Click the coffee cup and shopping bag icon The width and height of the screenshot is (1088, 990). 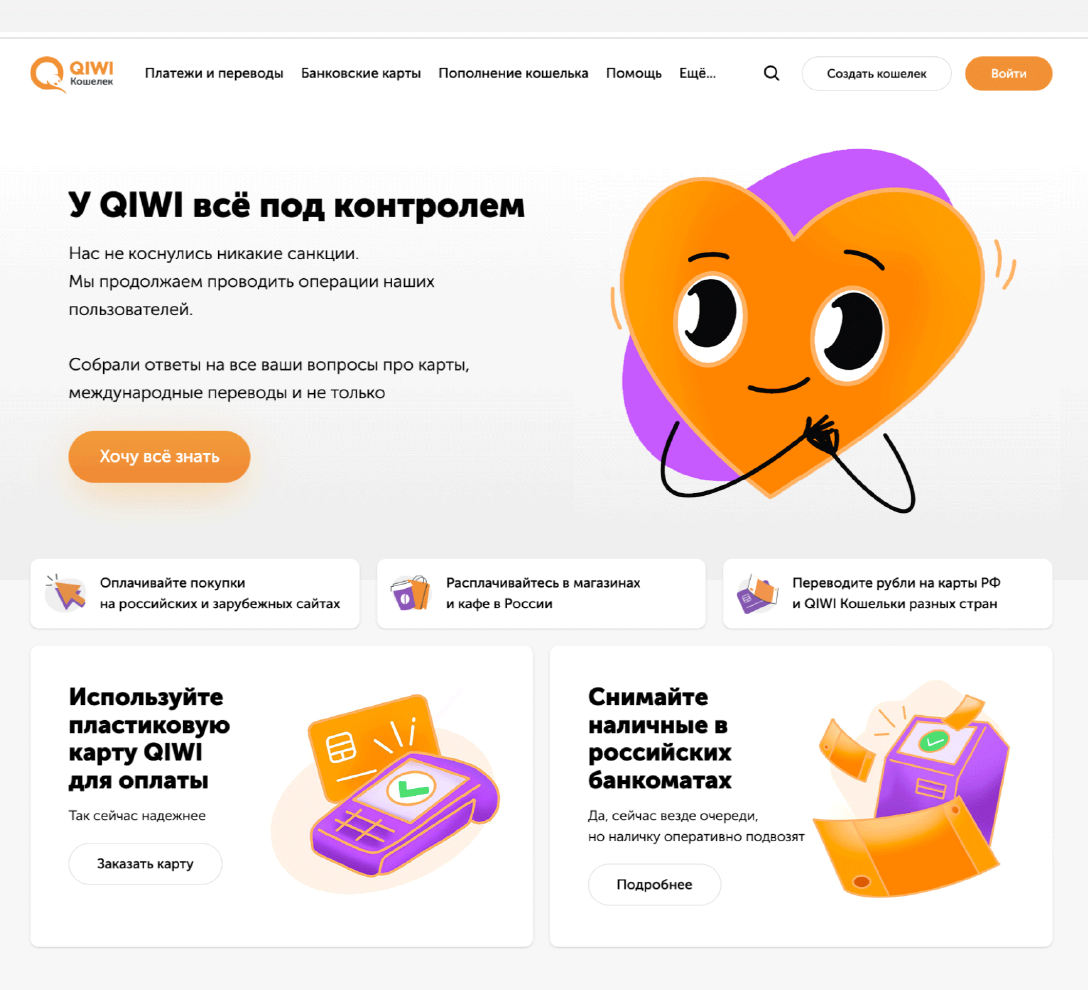[411, 593]
